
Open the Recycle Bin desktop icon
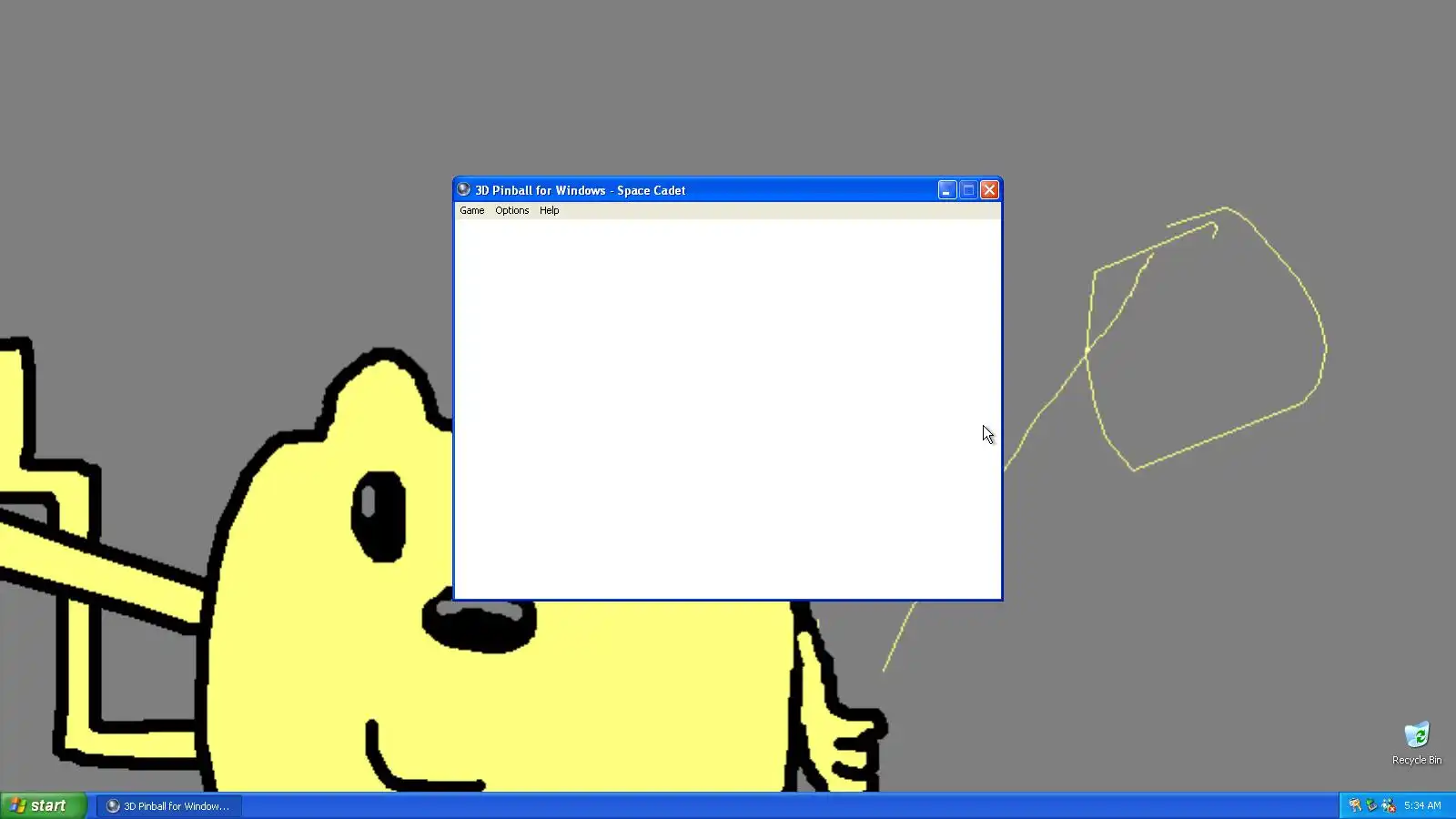click(x=1417, y=743)
